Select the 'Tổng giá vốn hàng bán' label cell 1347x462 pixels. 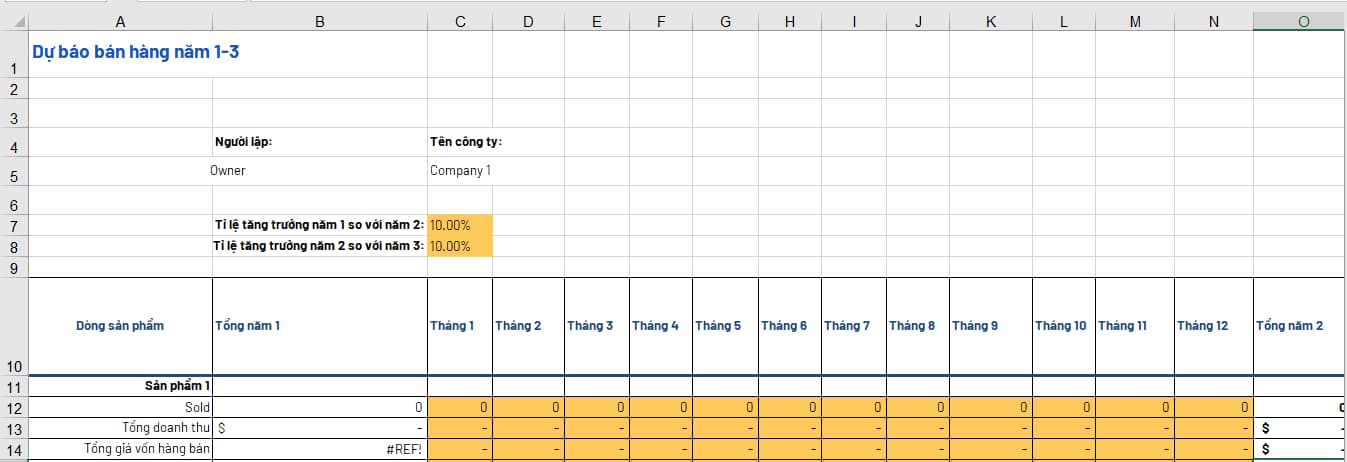click(120, 449)
